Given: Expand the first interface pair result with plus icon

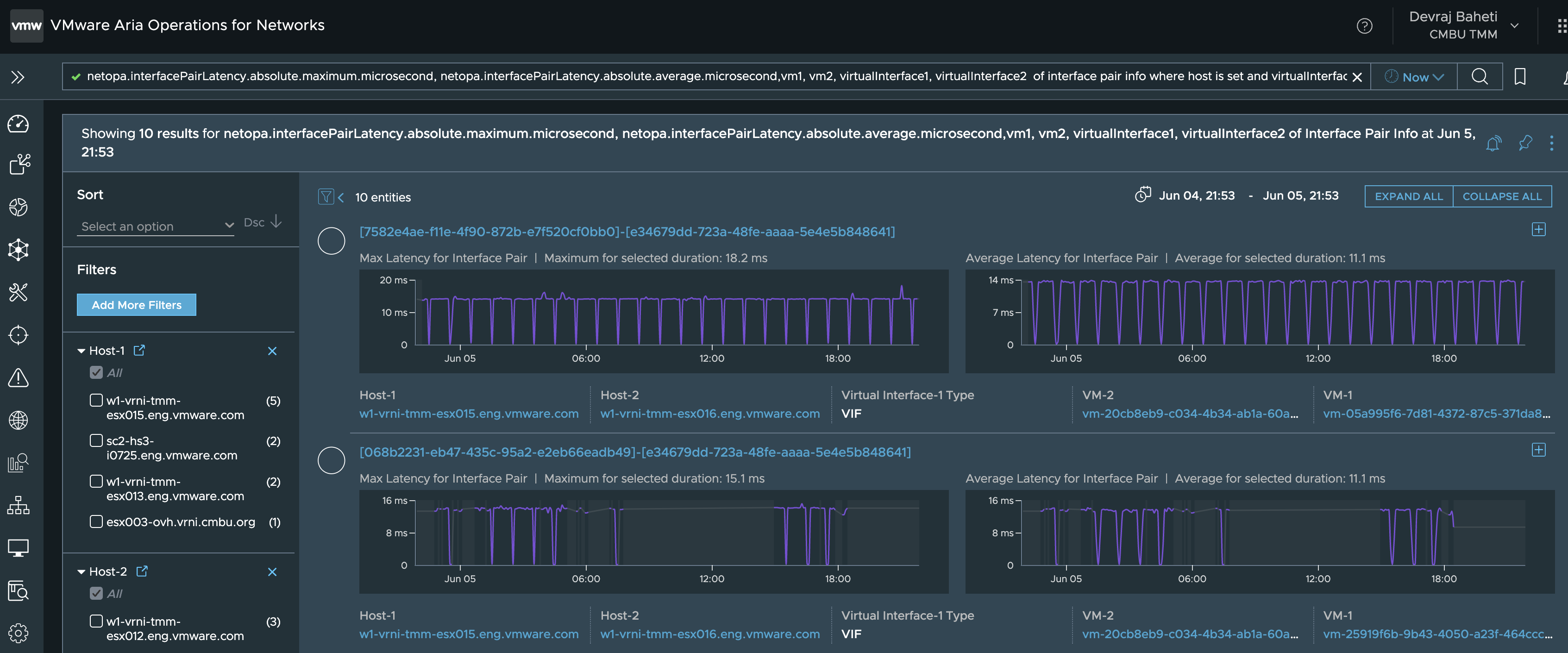Looking at the screenshot, I should tap(1538, 229).
